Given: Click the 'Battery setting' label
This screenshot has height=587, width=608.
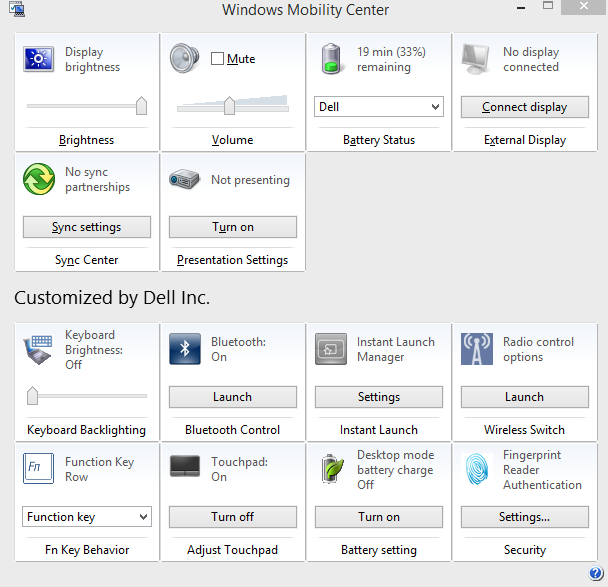Looking at the screenshot, I should click(x=379, y=550).
